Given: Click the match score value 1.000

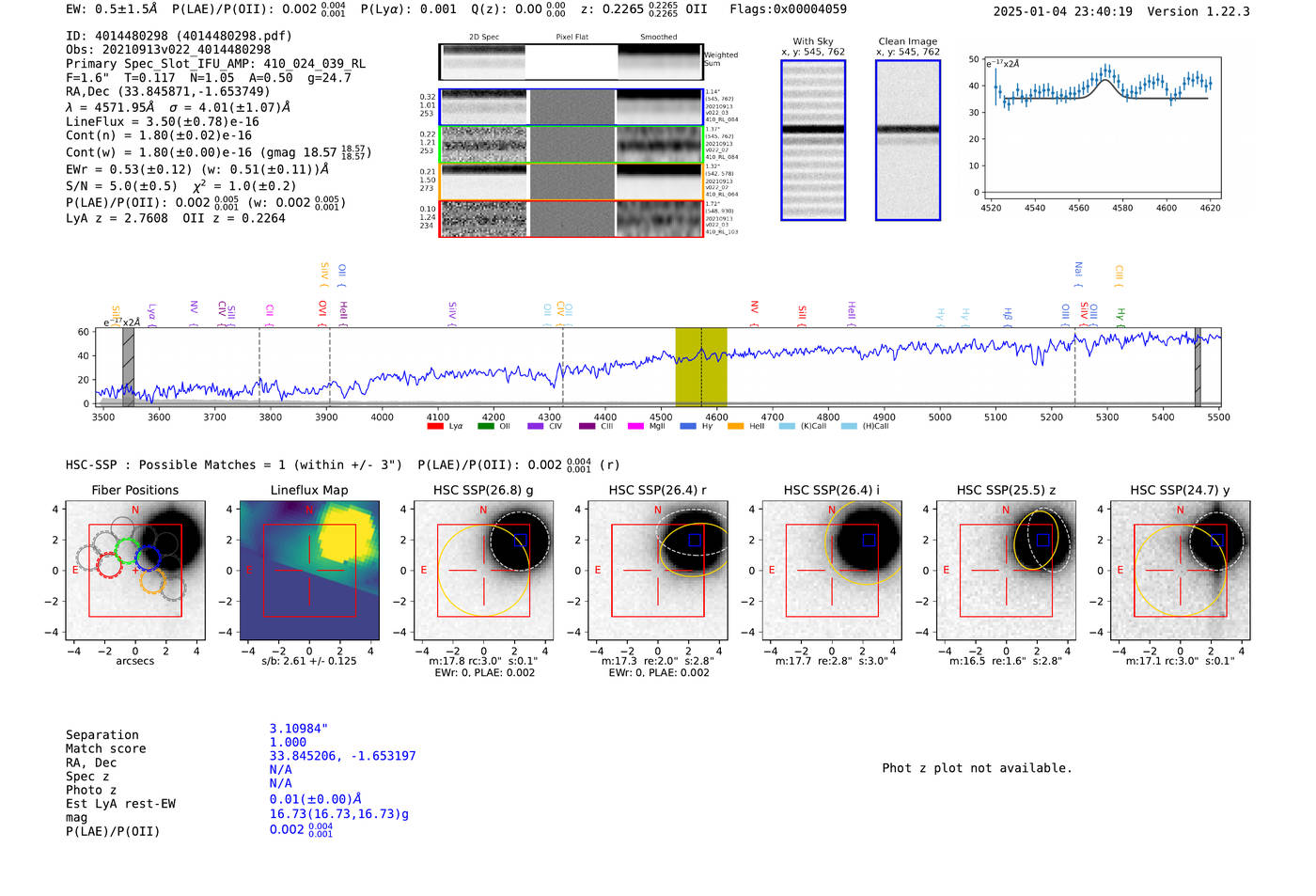Looking at the screenshot, I should (x=288, y=742).
